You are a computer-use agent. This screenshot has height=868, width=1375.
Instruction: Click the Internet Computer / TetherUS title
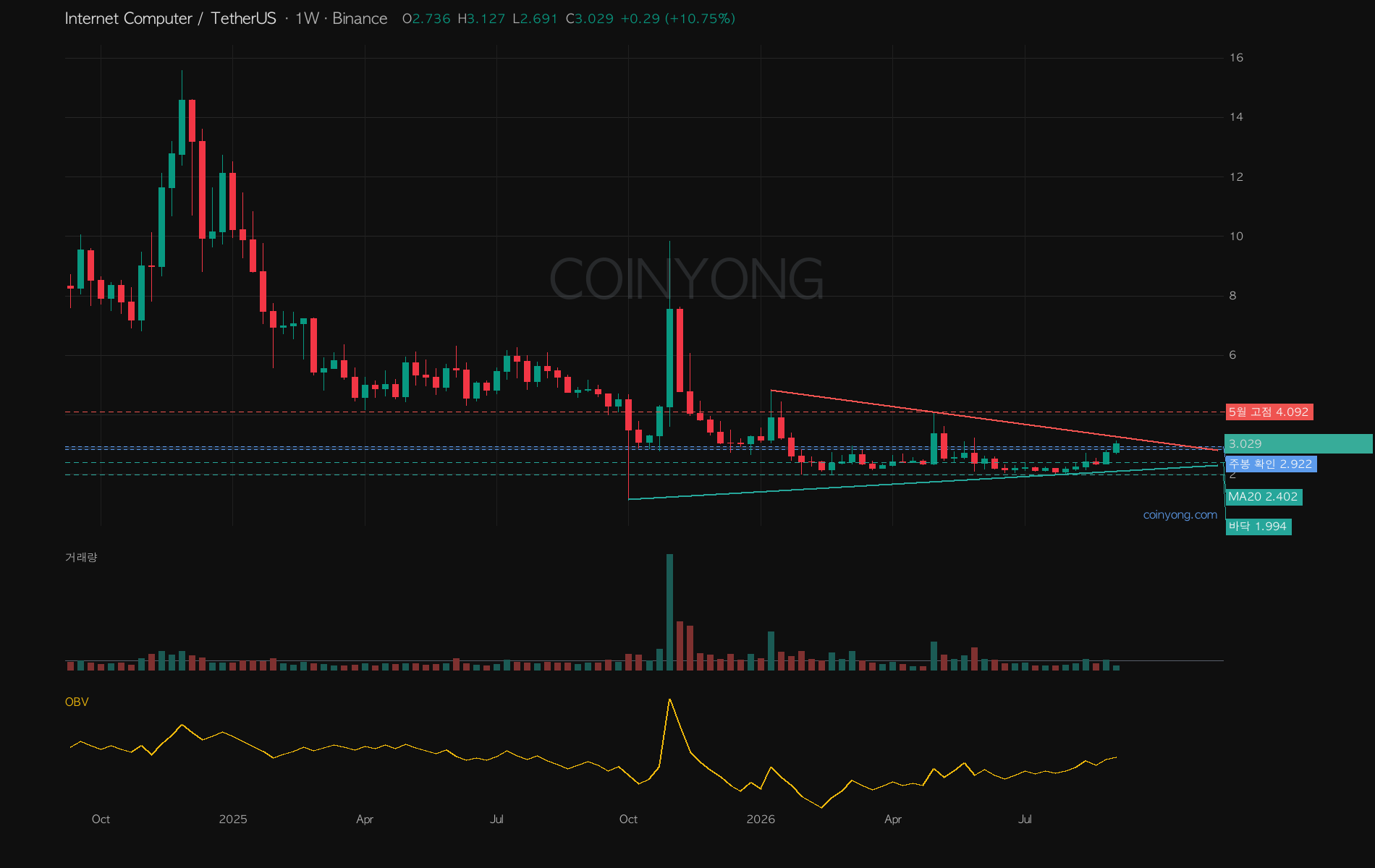point(171,19)
